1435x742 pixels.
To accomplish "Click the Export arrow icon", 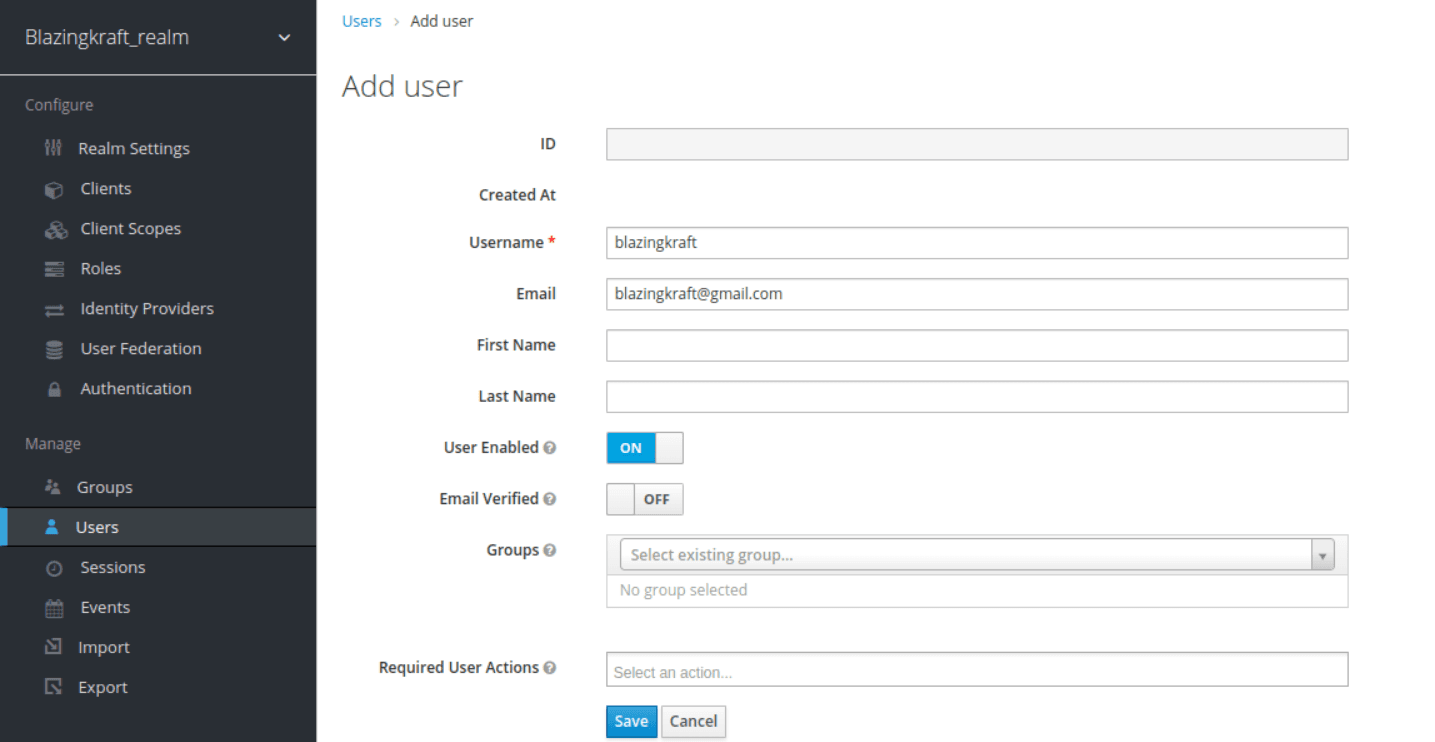I will tap(54, 687).
